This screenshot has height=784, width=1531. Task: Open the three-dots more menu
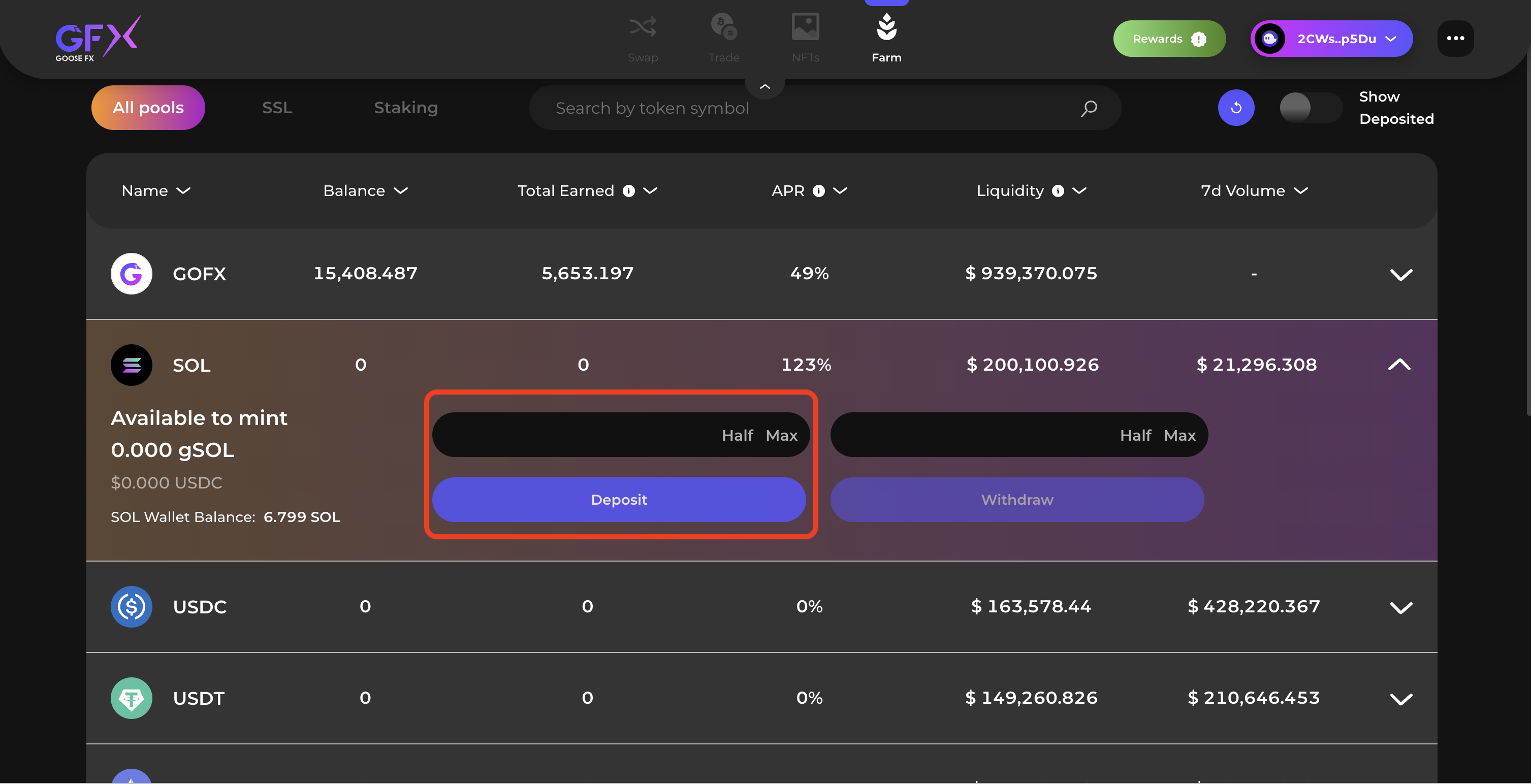(1455, 39)
